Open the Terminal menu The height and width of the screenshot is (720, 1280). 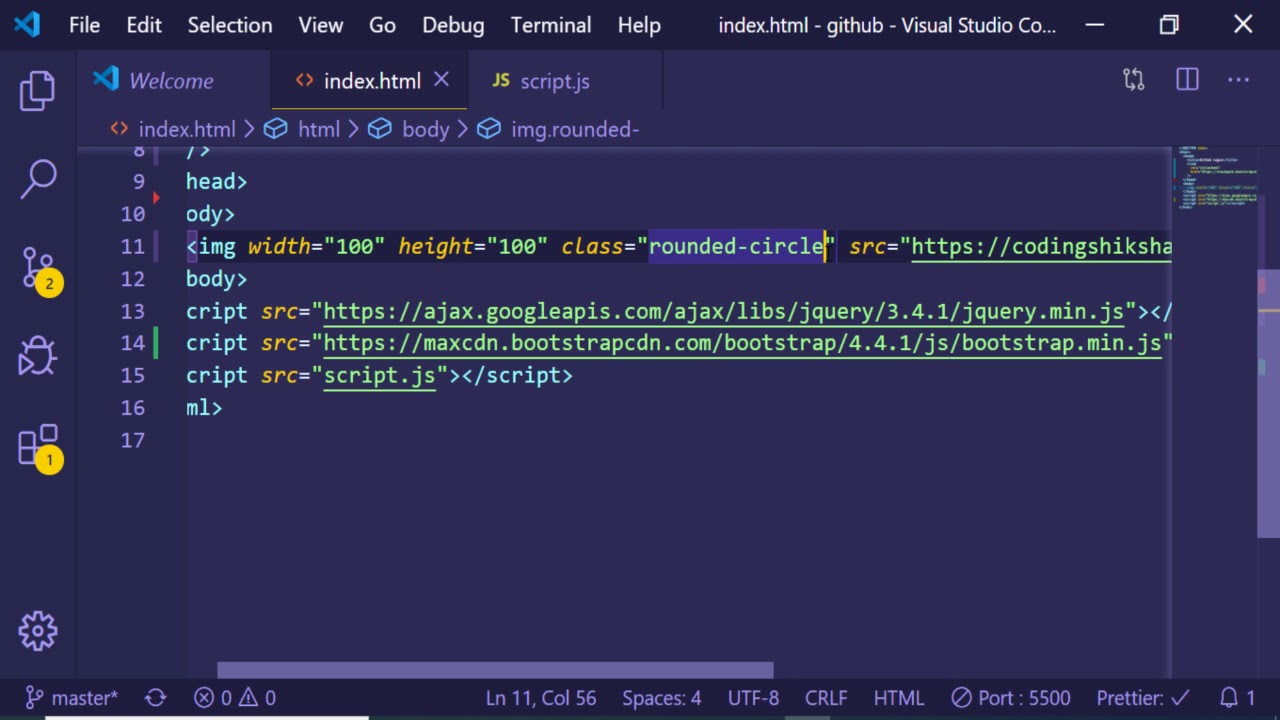(550, 25)
